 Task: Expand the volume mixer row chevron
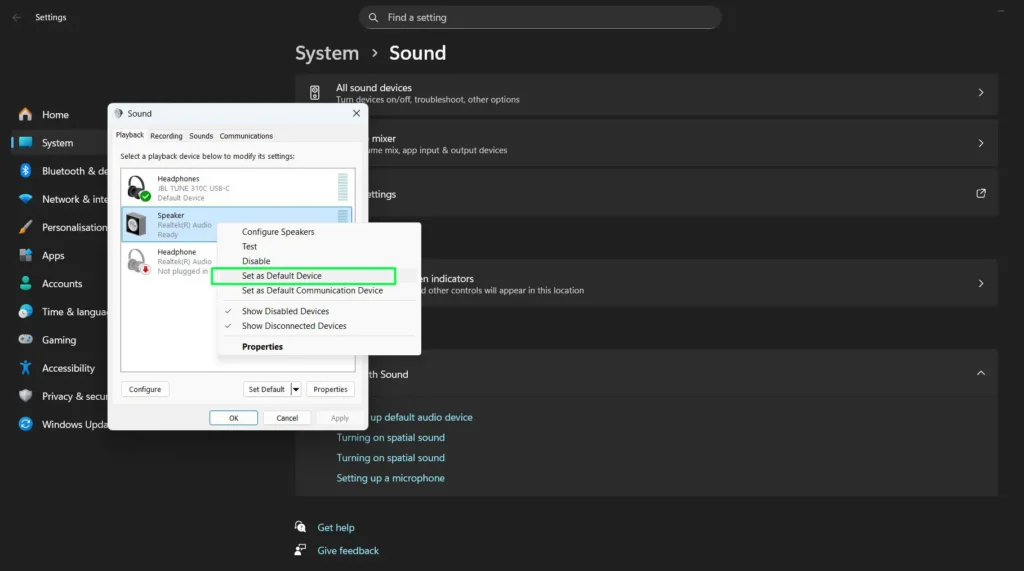point(981,143)
